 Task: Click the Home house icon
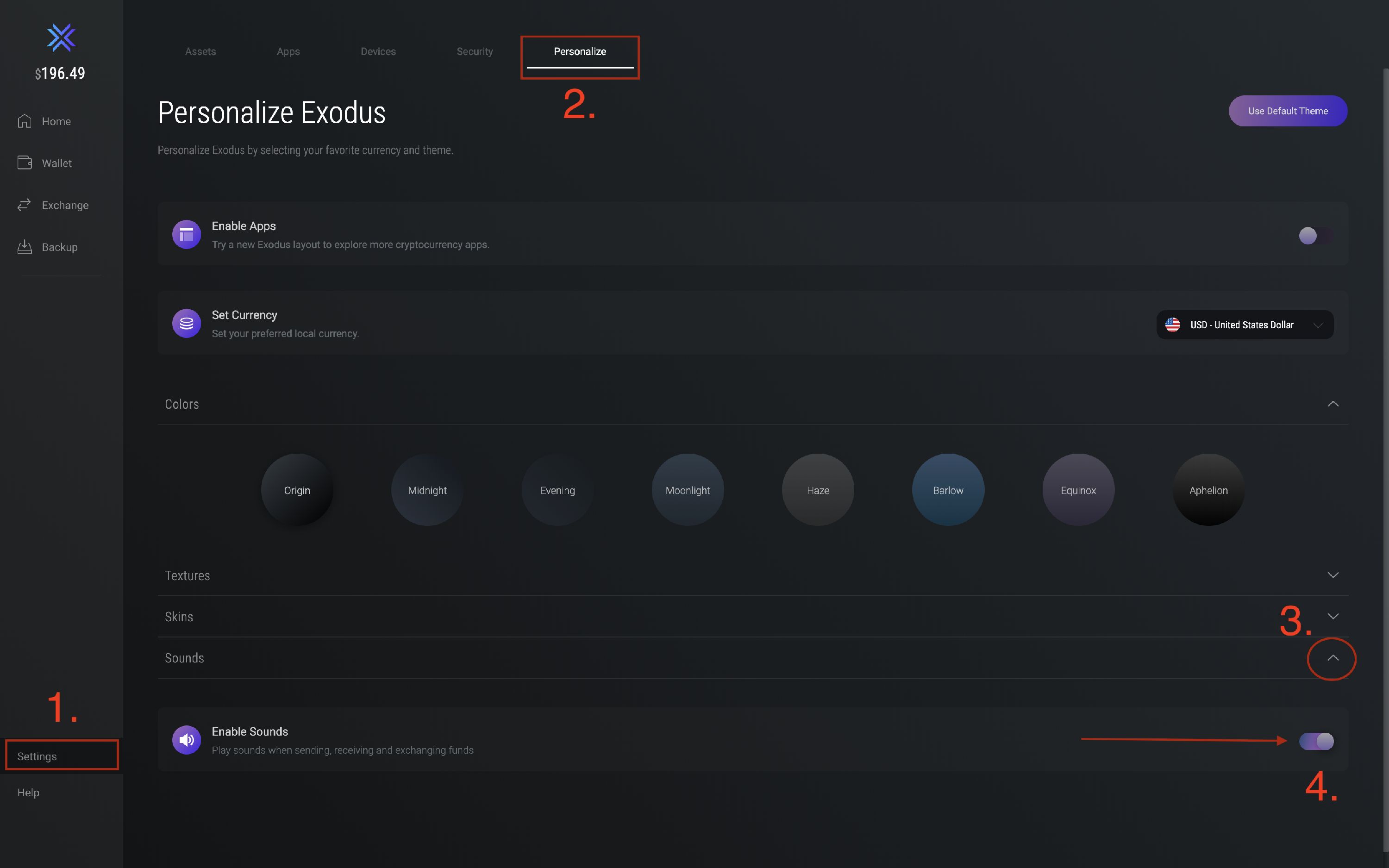pos(25,121)
